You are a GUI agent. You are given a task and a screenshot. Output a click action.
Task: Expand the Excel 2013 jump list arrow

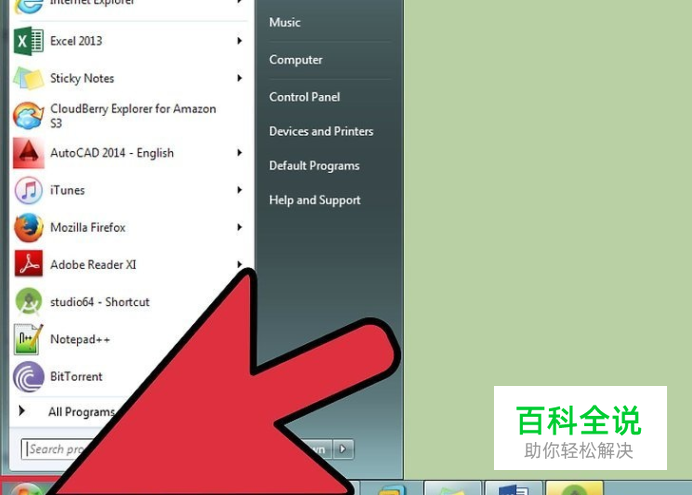pyautogui.click(x=240, y=41)
